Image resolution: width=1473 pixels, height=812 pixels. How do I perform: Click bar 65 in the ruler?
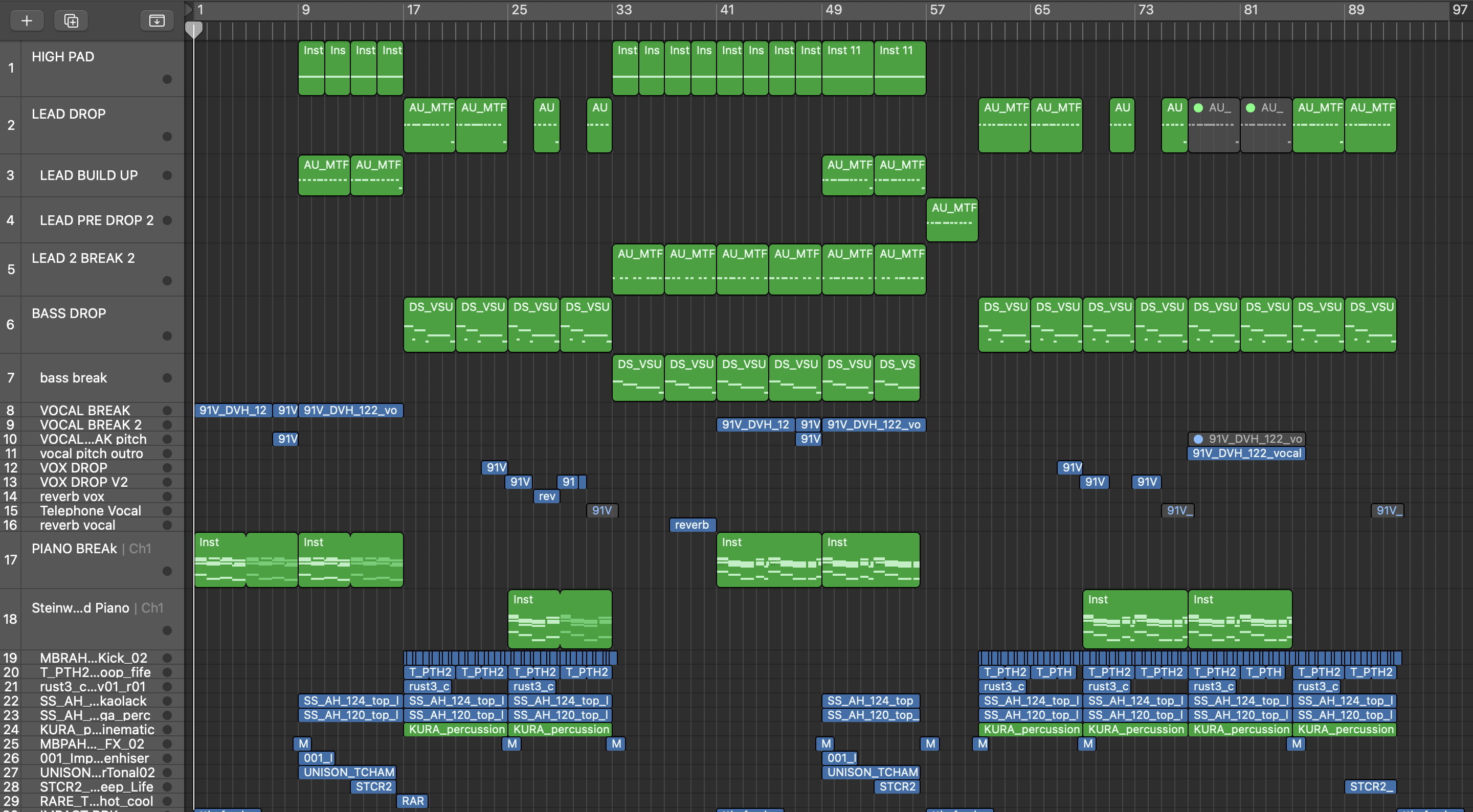1041,10
